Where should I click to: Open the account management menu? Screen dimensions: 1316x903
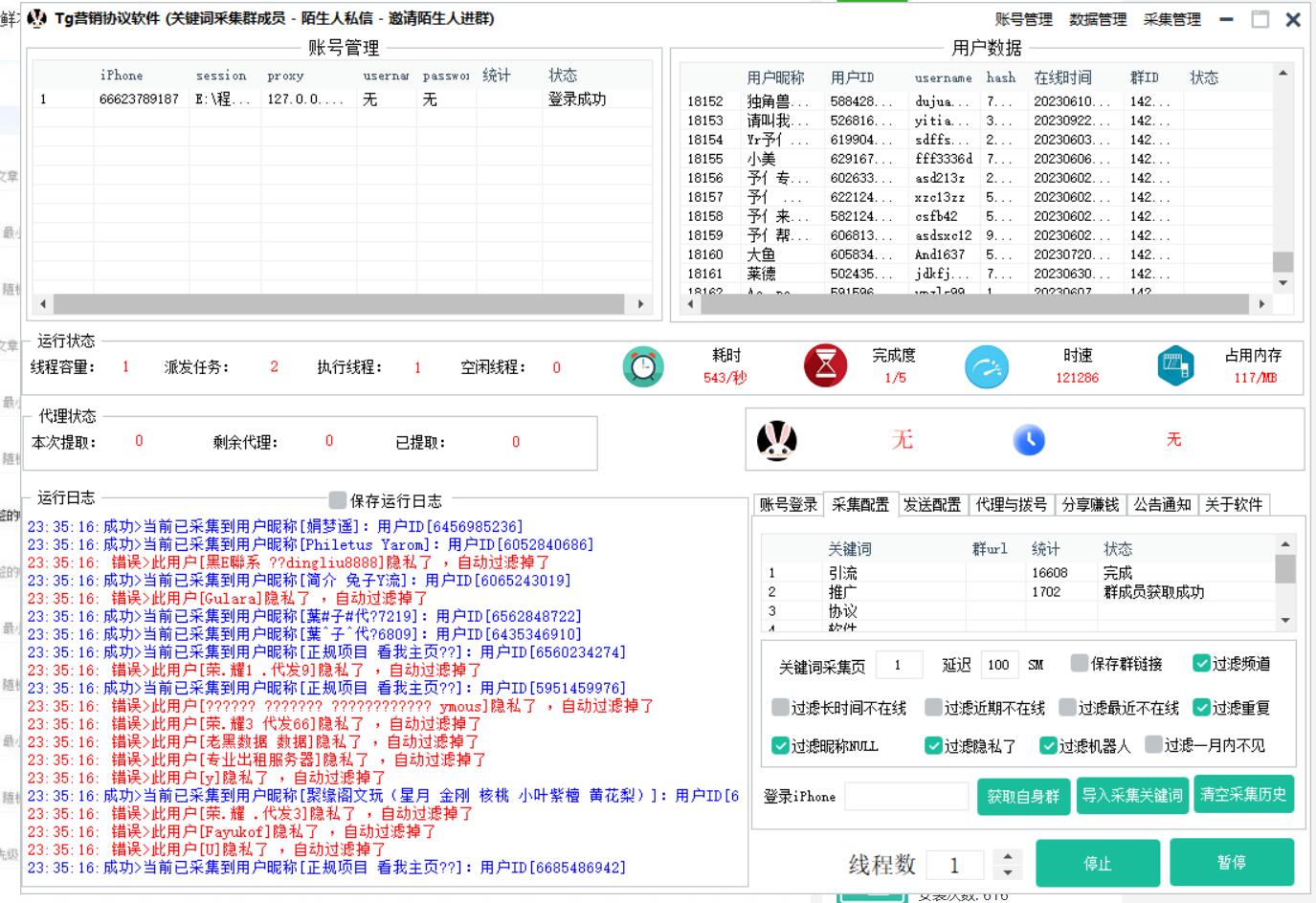pyautogui.click(x=1023, y=19)
